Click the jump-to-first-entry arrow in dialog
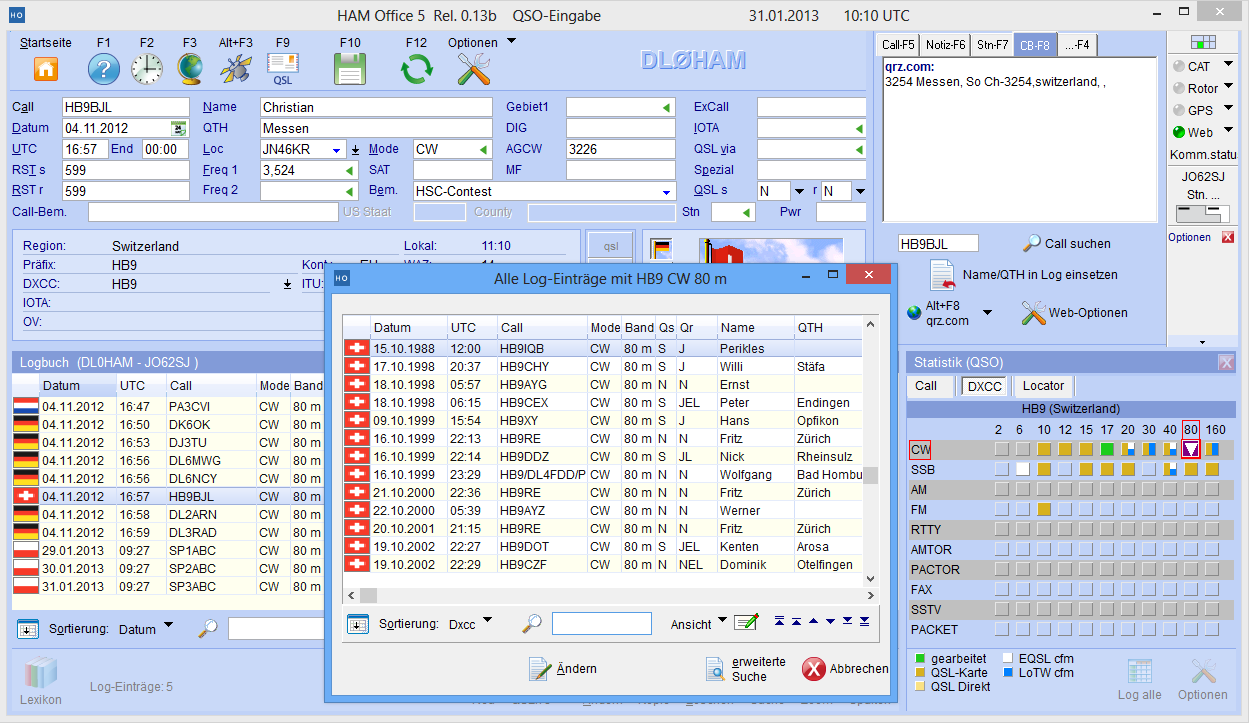1249x723 pixels. click(779, 622)
